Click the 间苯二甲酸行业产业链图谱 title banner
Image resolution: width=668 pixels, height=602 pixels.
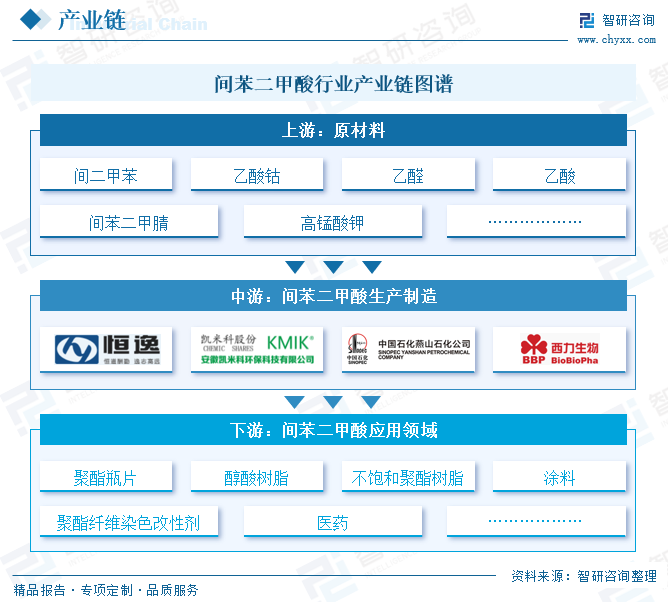click(x=333, y=84)
